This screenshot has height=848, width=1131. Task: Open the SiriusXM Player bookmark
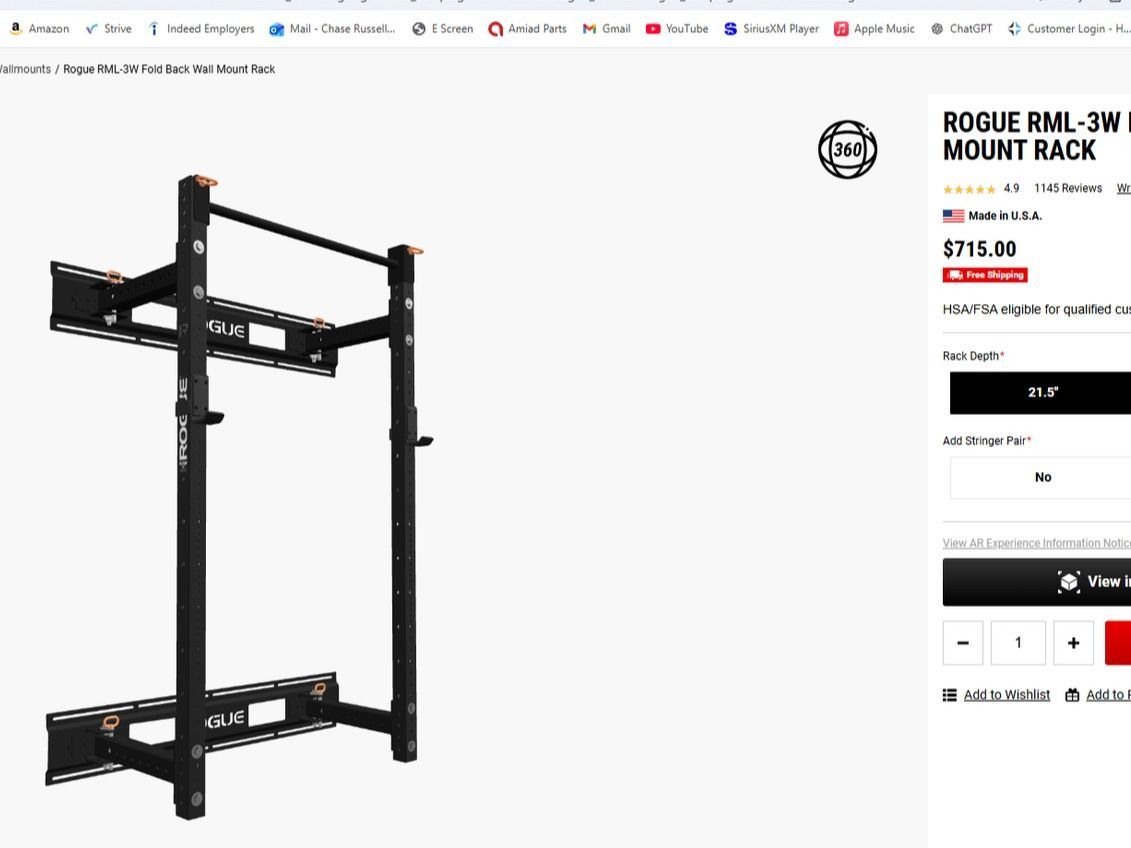(x=771, y=29)
